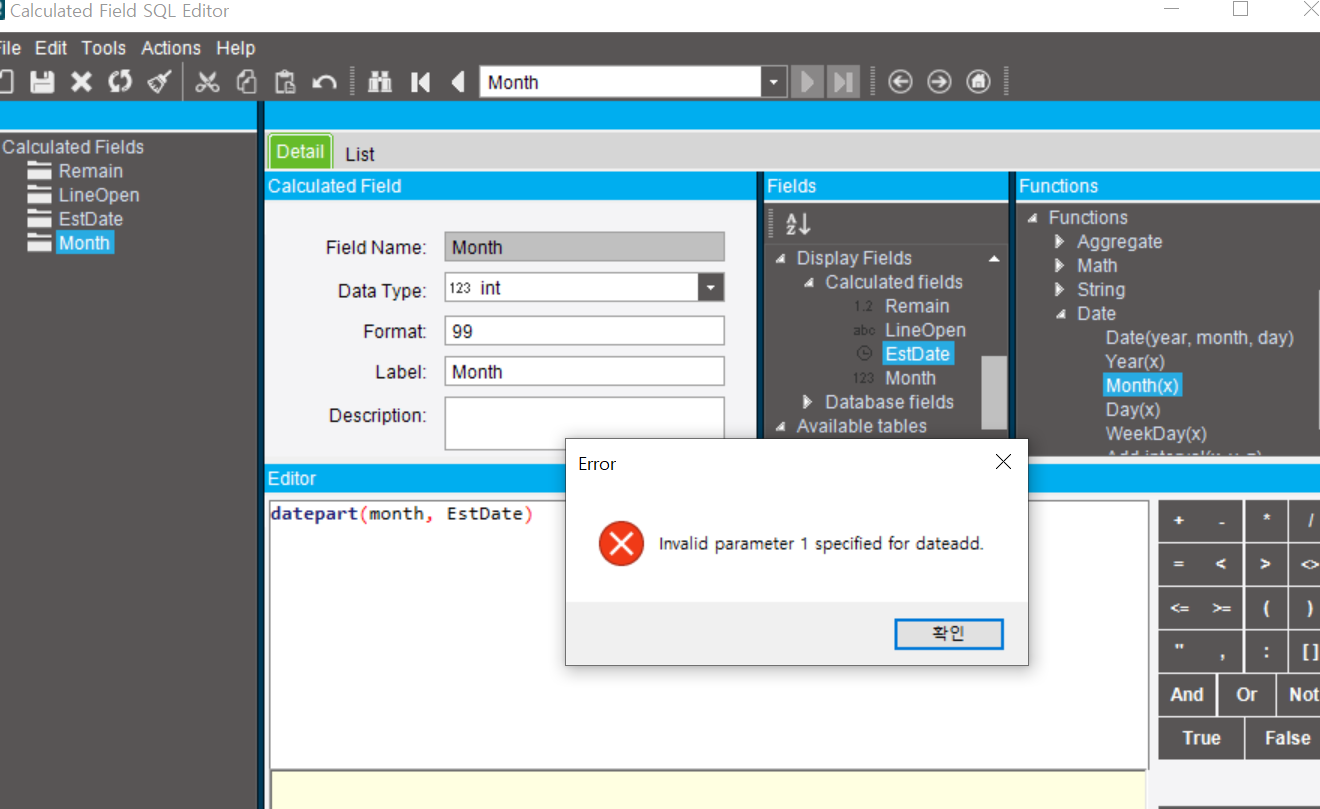
Task: Click the less-than-or-equal operator button
Action: coord(1179,608)
